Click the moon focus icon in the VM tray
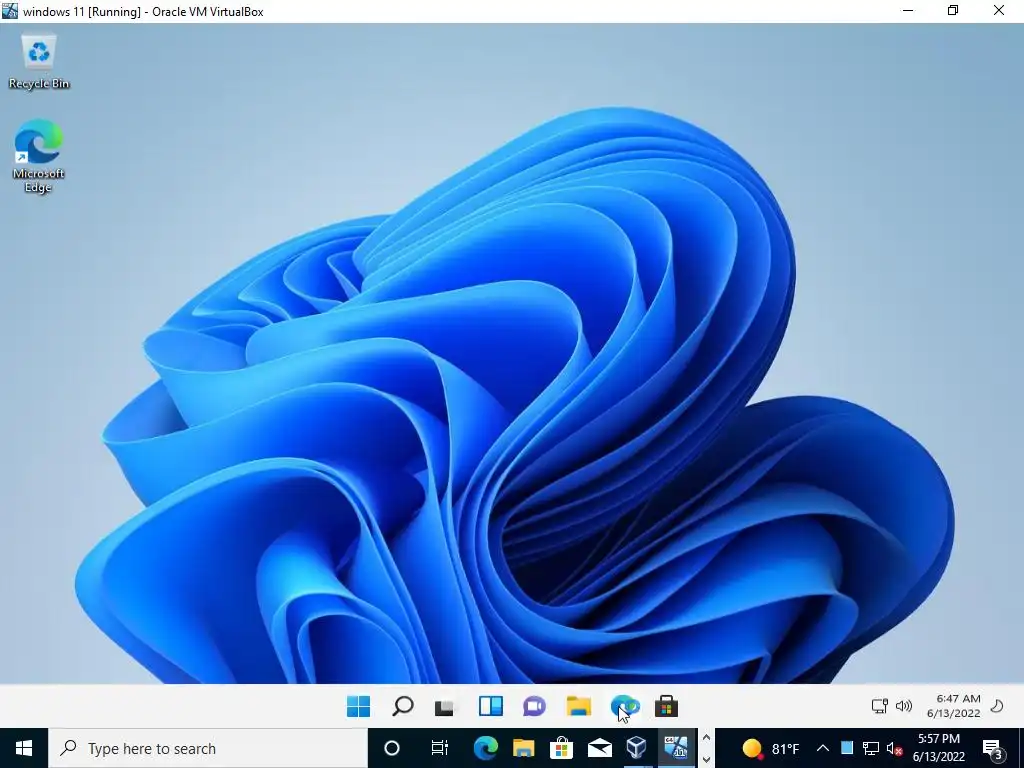This screenshot has height=768, width=1024. pos(997,706)
